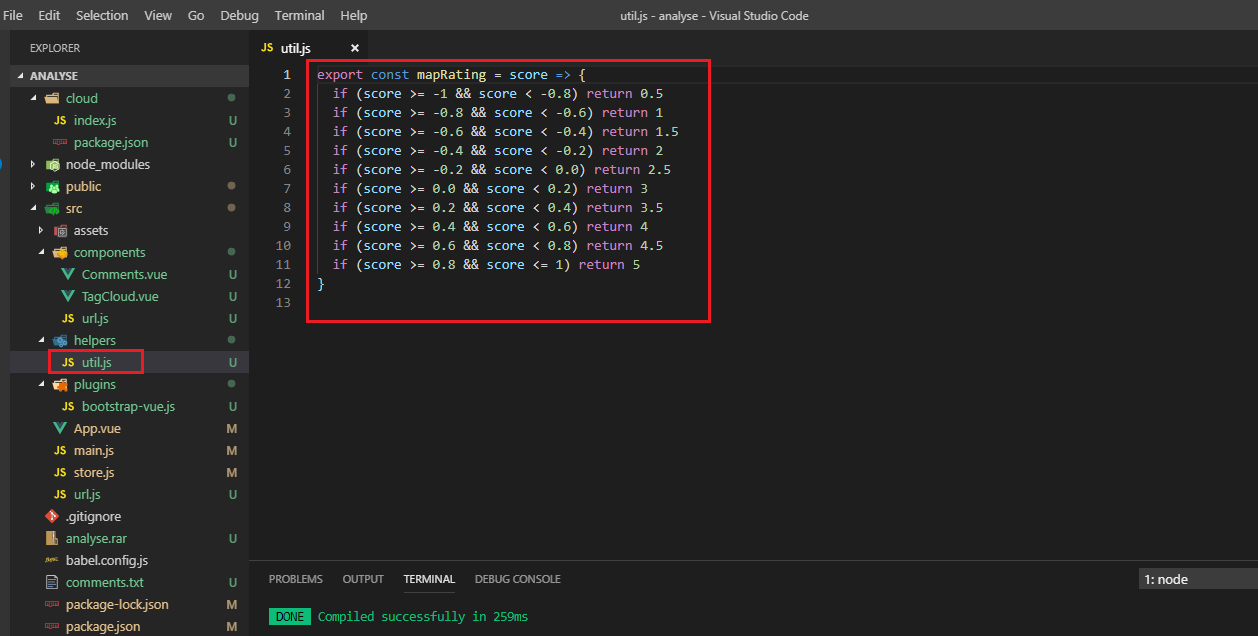Click the archive icon beside analyse.rar
Screen dimensions: 1258x636
click(x=52, y=538)
